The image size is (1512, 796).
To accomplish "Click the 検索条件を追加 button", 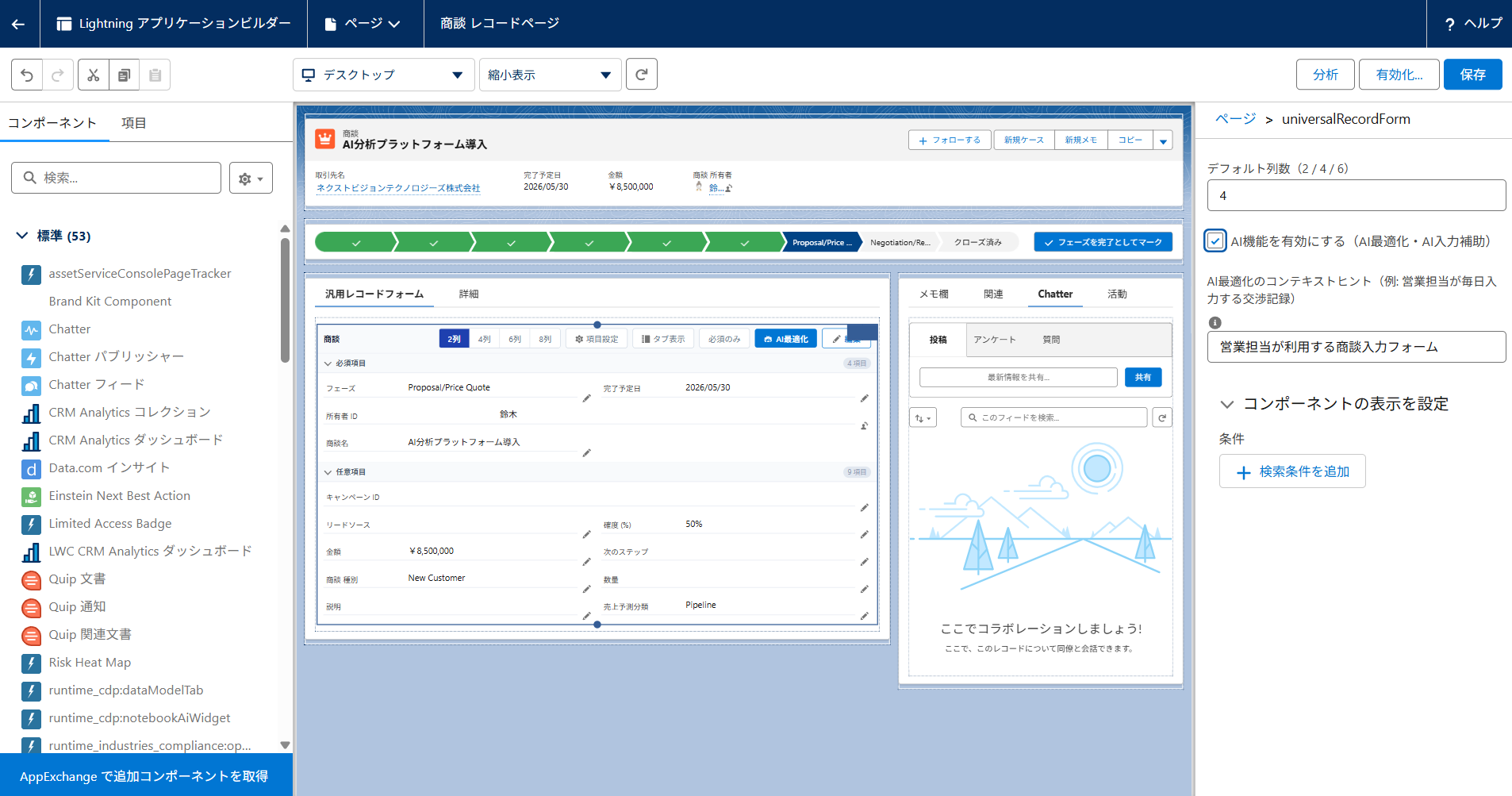I will pyautogui.click(x=1292, y=471).
